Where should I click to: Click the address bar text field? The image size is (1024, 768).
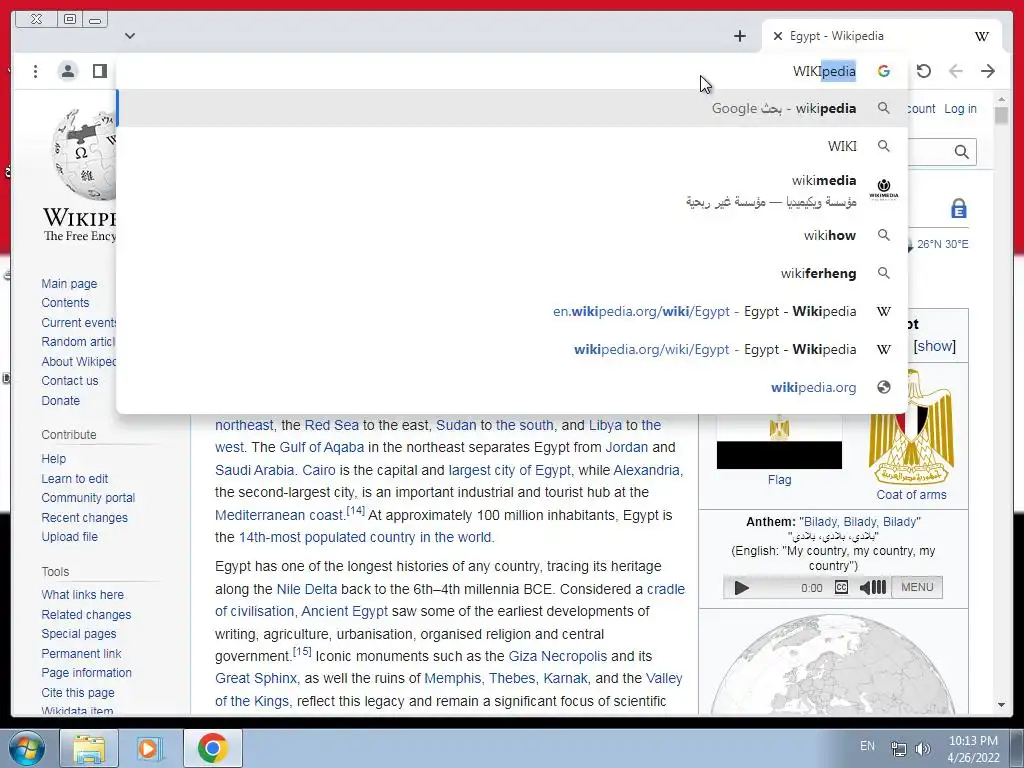[490, 71]
